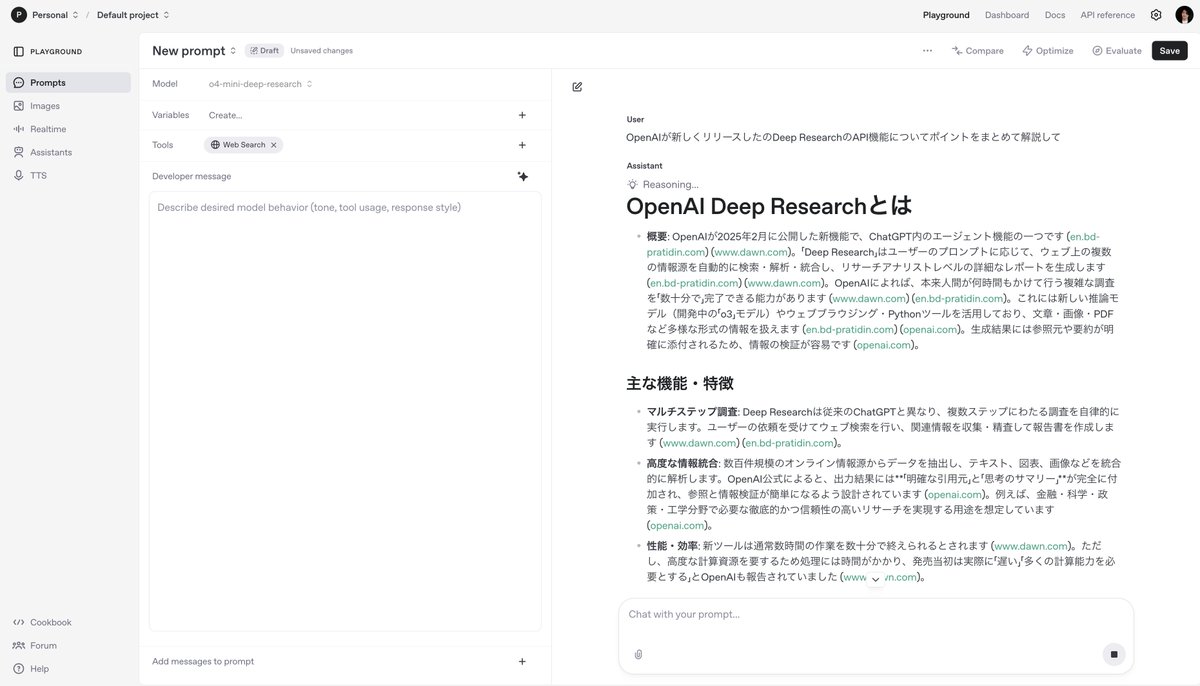Open the user profile avatar

pyautogui.click(x=1184, y=15)
